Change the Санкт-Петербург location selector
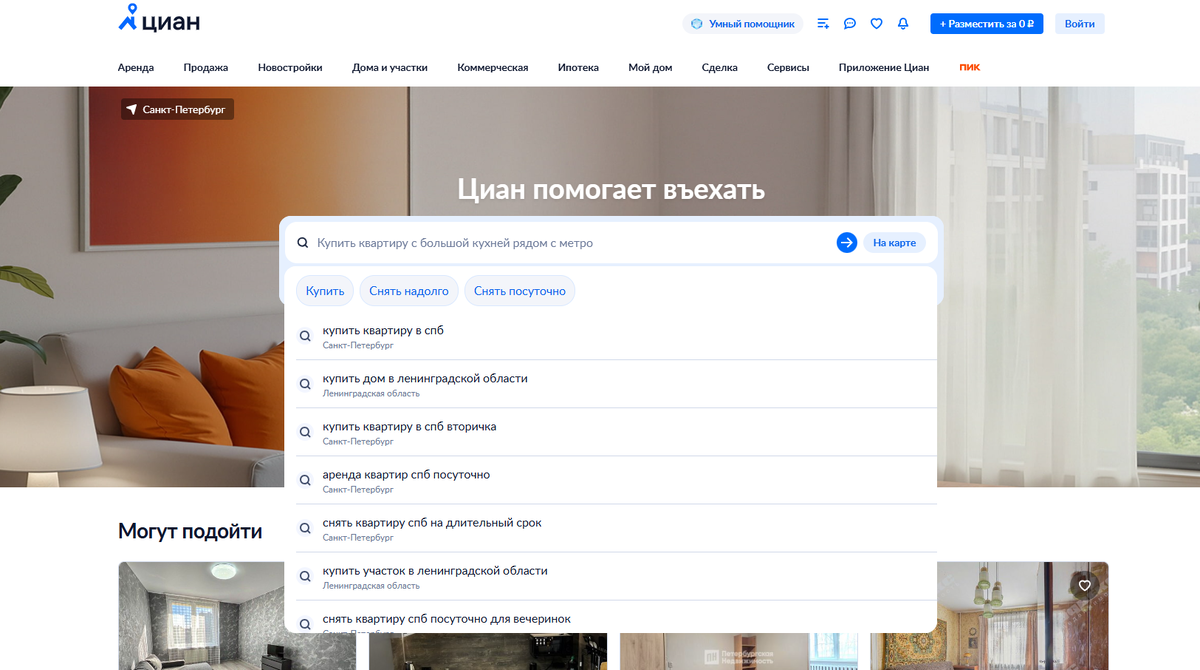This screenshot has height=670, width=1200. tap(178, 109)
